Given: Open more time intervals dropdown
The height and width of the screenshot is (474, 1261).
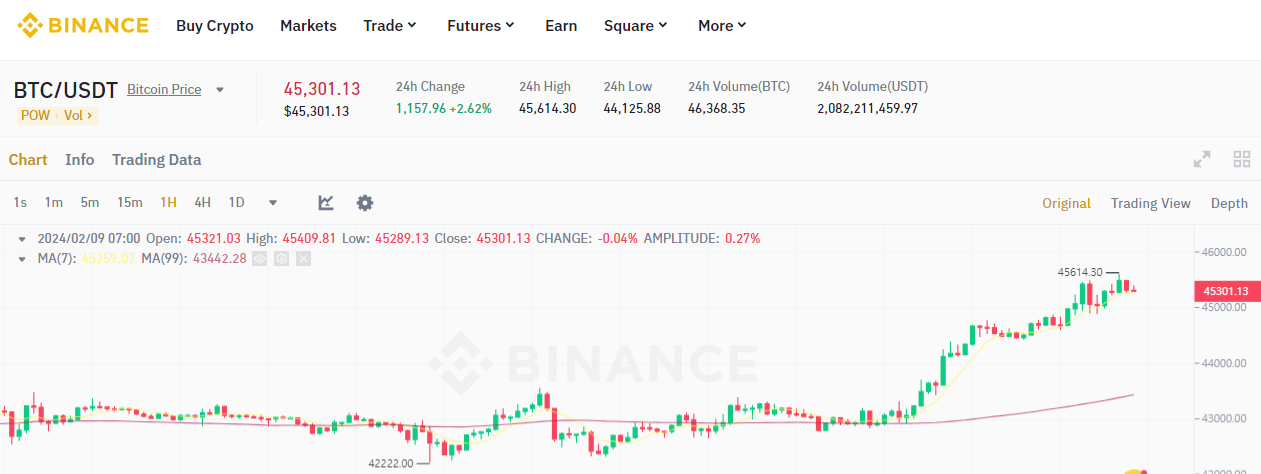Looking at the screenshot, I should (x=273, y=203).
